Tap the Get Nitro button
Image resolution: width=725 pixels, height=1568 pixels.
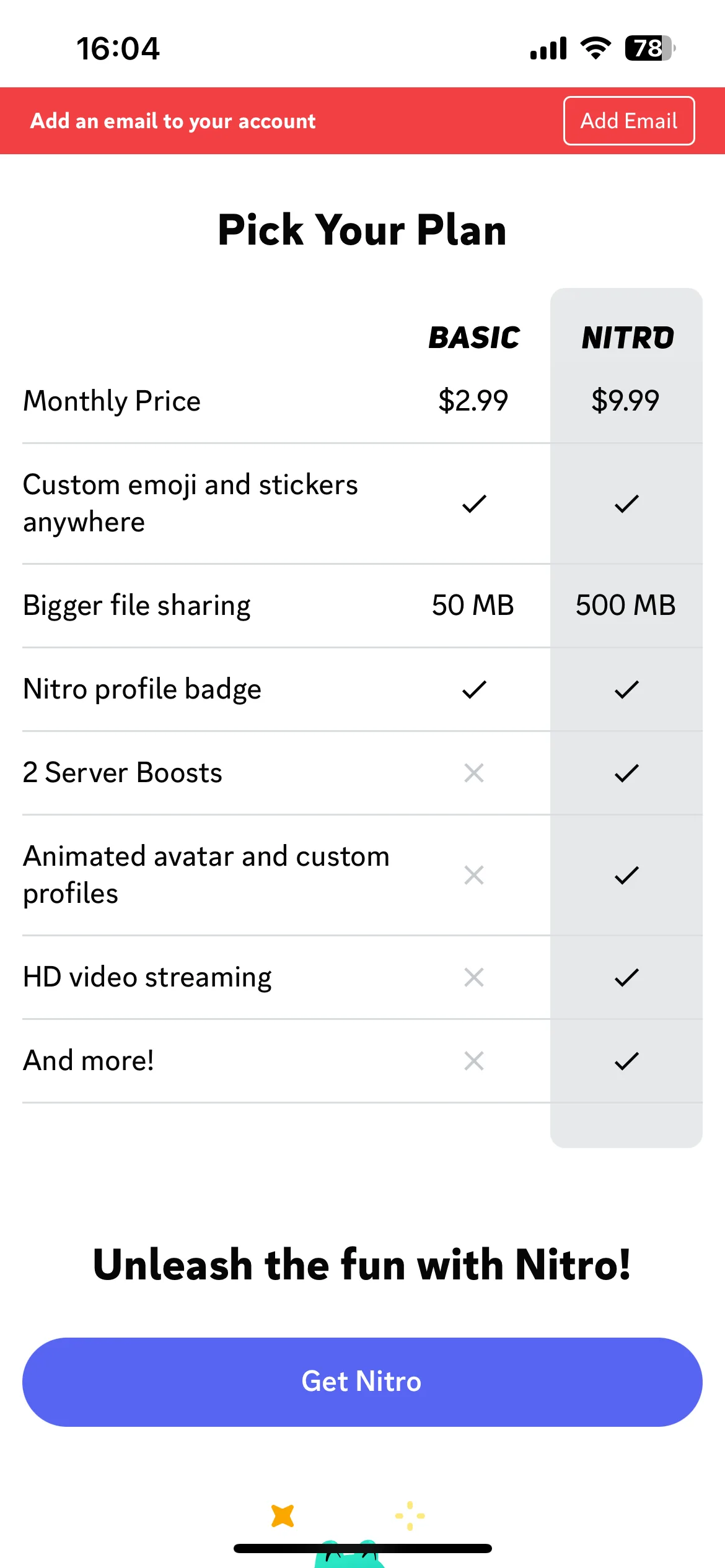(x=362, y=1382)
